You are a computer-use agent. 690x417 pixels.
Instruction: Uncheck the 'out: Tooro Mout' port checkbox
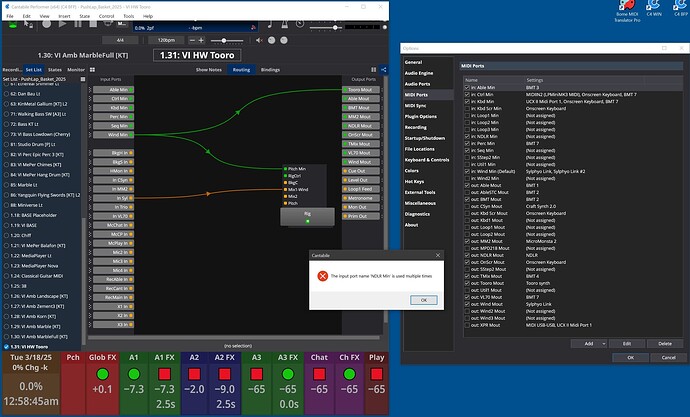click(x=467, y=283)
